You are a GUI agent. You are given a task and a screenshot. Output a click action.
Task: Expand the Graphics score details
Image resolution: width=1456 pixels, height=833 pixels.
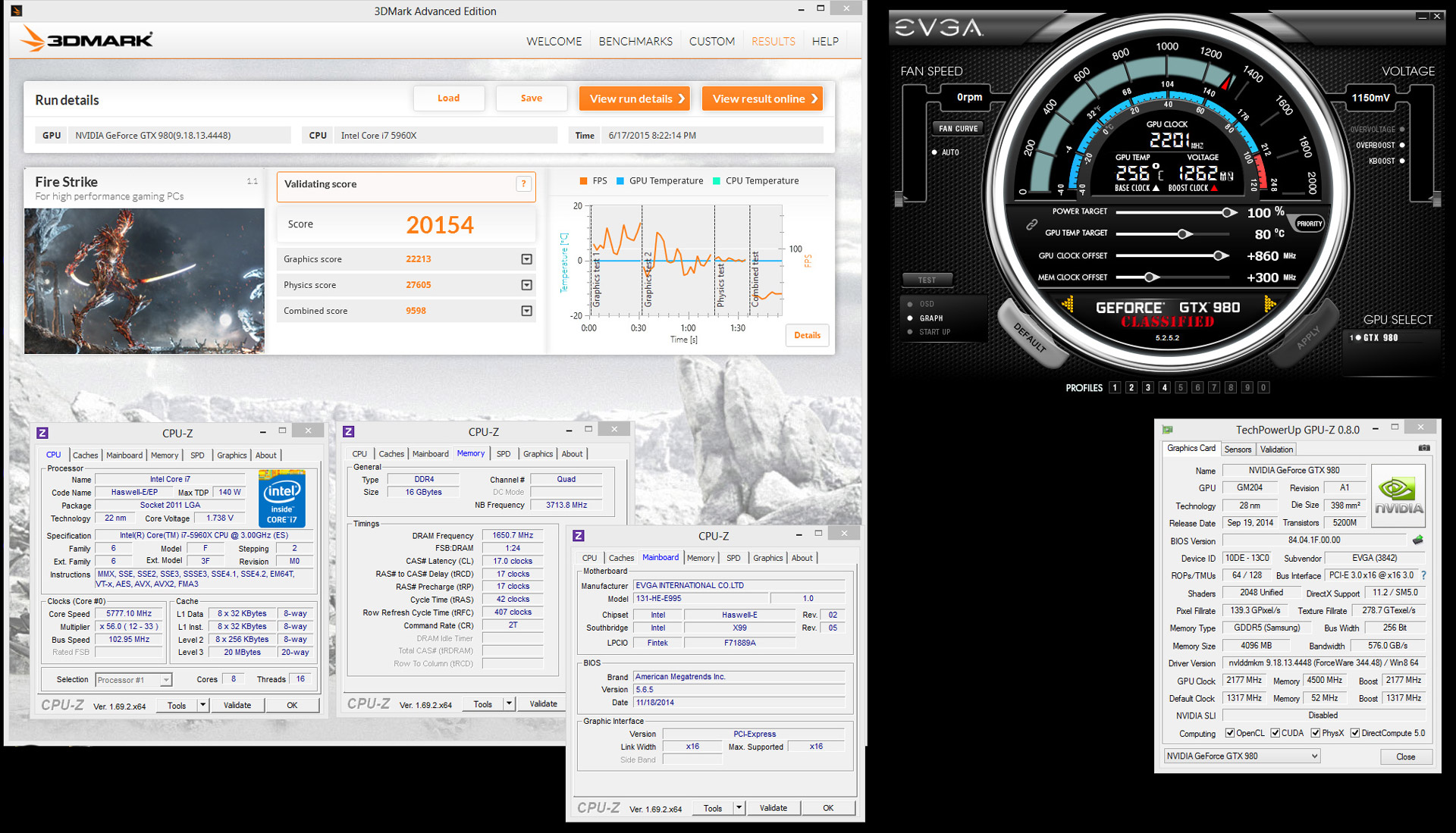[526, 259]
